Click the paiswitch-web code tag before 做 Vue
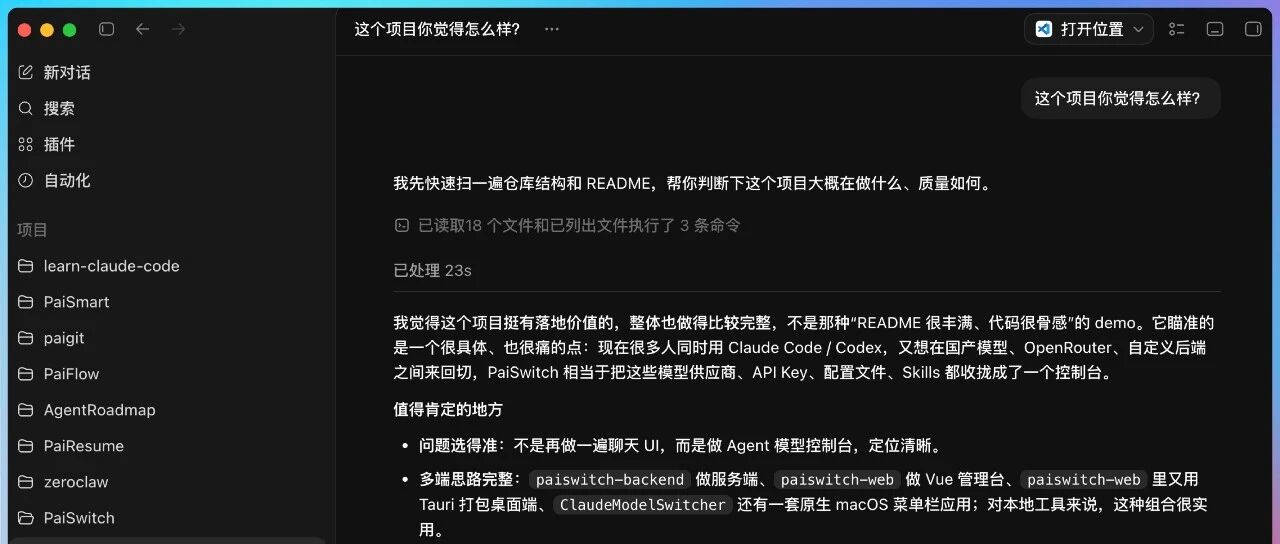 [x=838, y=480]
